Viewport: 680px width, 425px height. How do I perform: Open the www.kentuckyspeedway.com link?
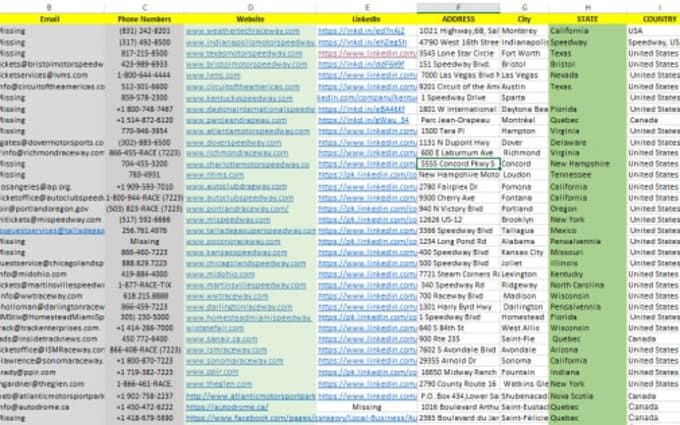click(239, 98)
